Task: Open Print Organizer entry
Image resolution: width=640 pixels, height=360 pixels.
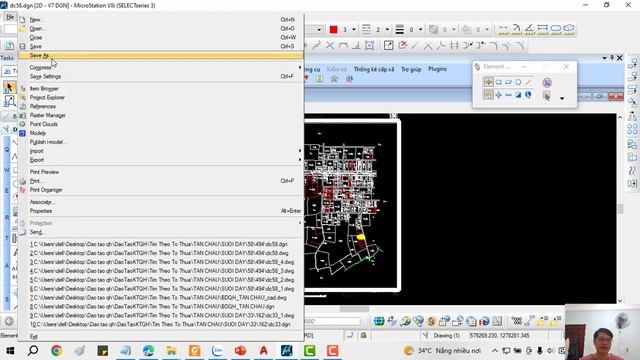Action: 161,190
